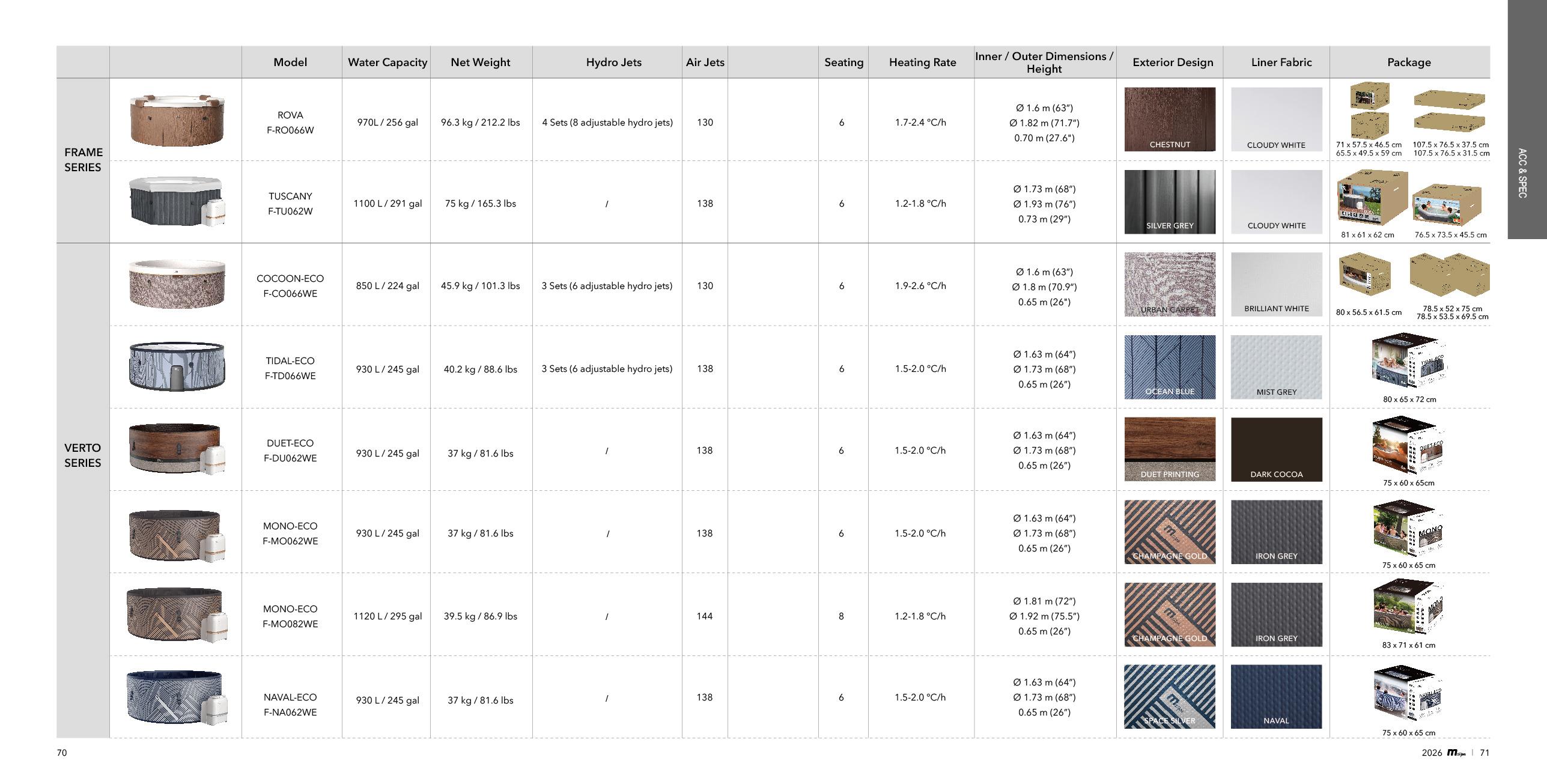The height and width of the screenshot is (784, 1547).
Task: Click the COCOON-ECO hot tub image
Action: pyautogui.click(x=177, y=284)
